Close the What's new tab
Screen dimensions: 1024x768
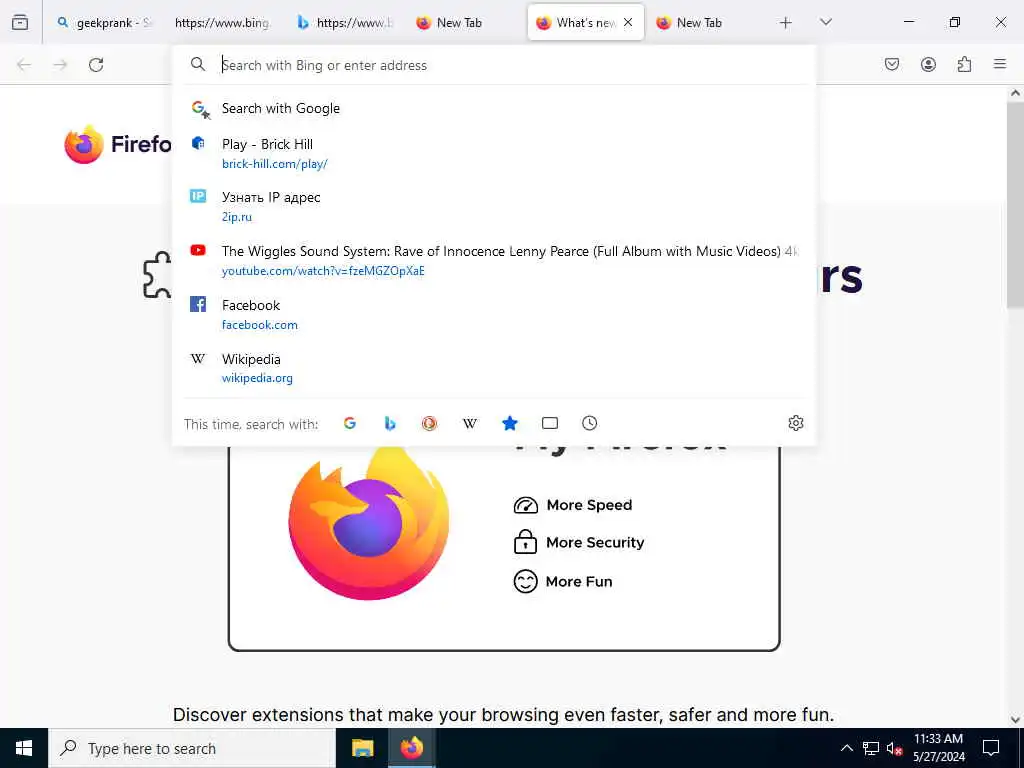pos(628,22)
